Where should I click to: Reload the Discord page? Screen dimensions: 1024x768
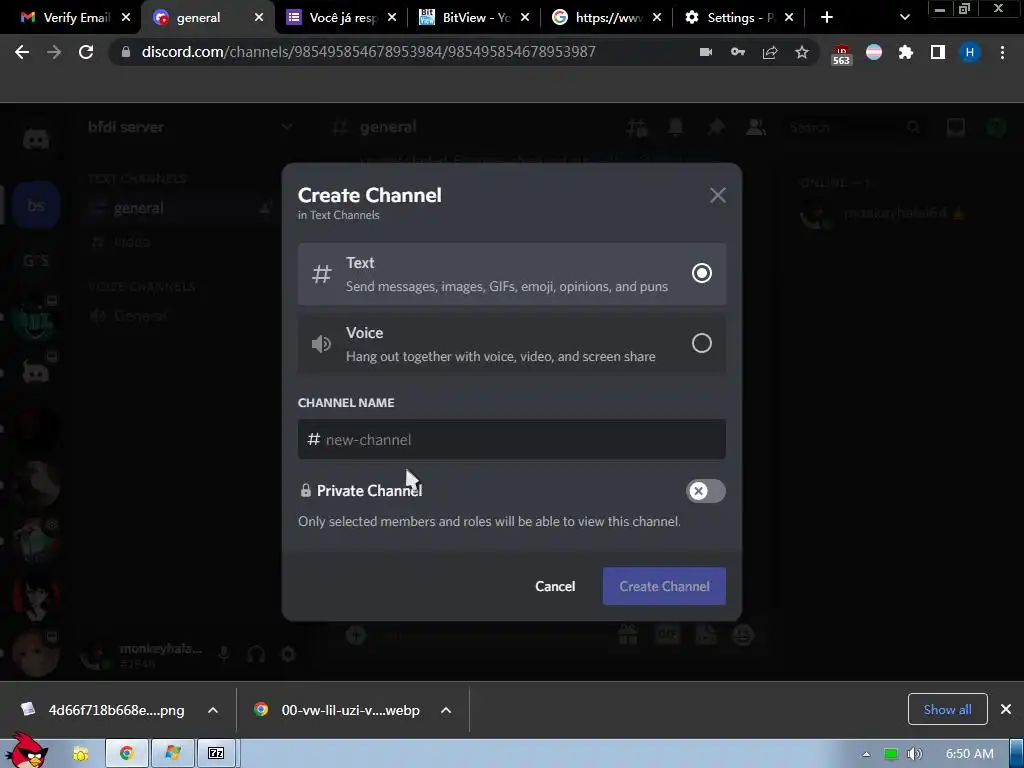(x=86, y=52)
